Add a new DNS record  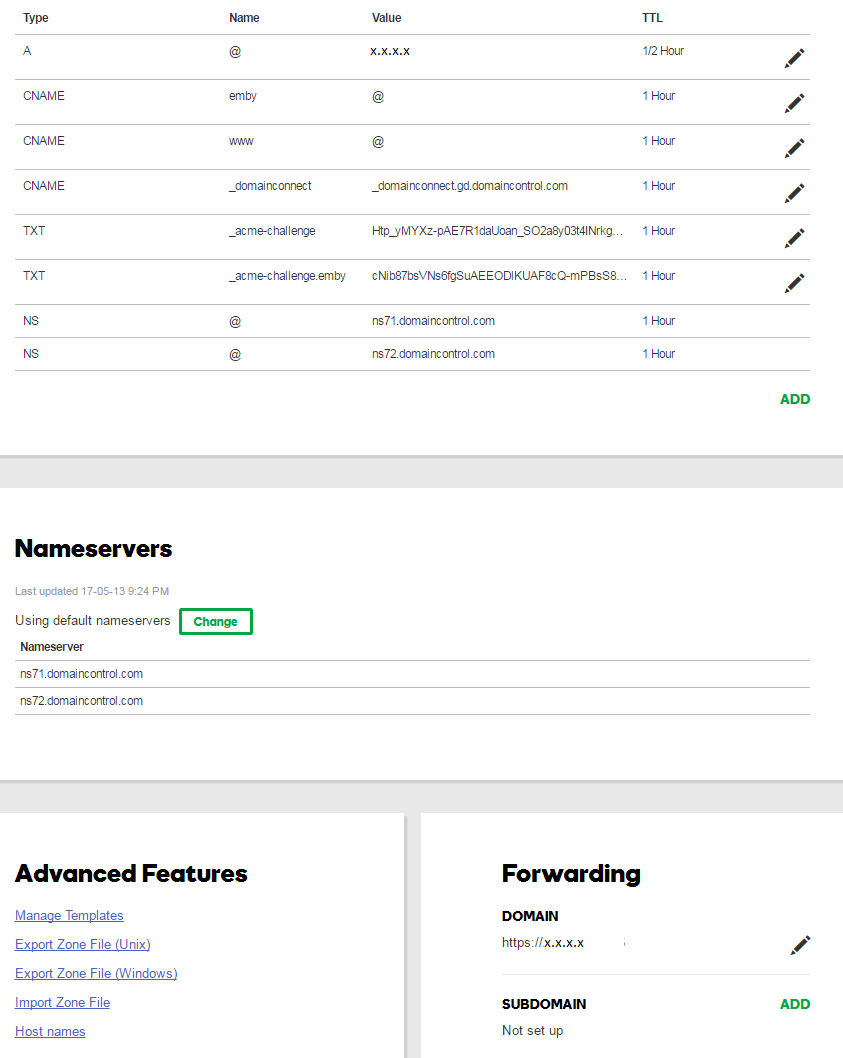[795, 399]
